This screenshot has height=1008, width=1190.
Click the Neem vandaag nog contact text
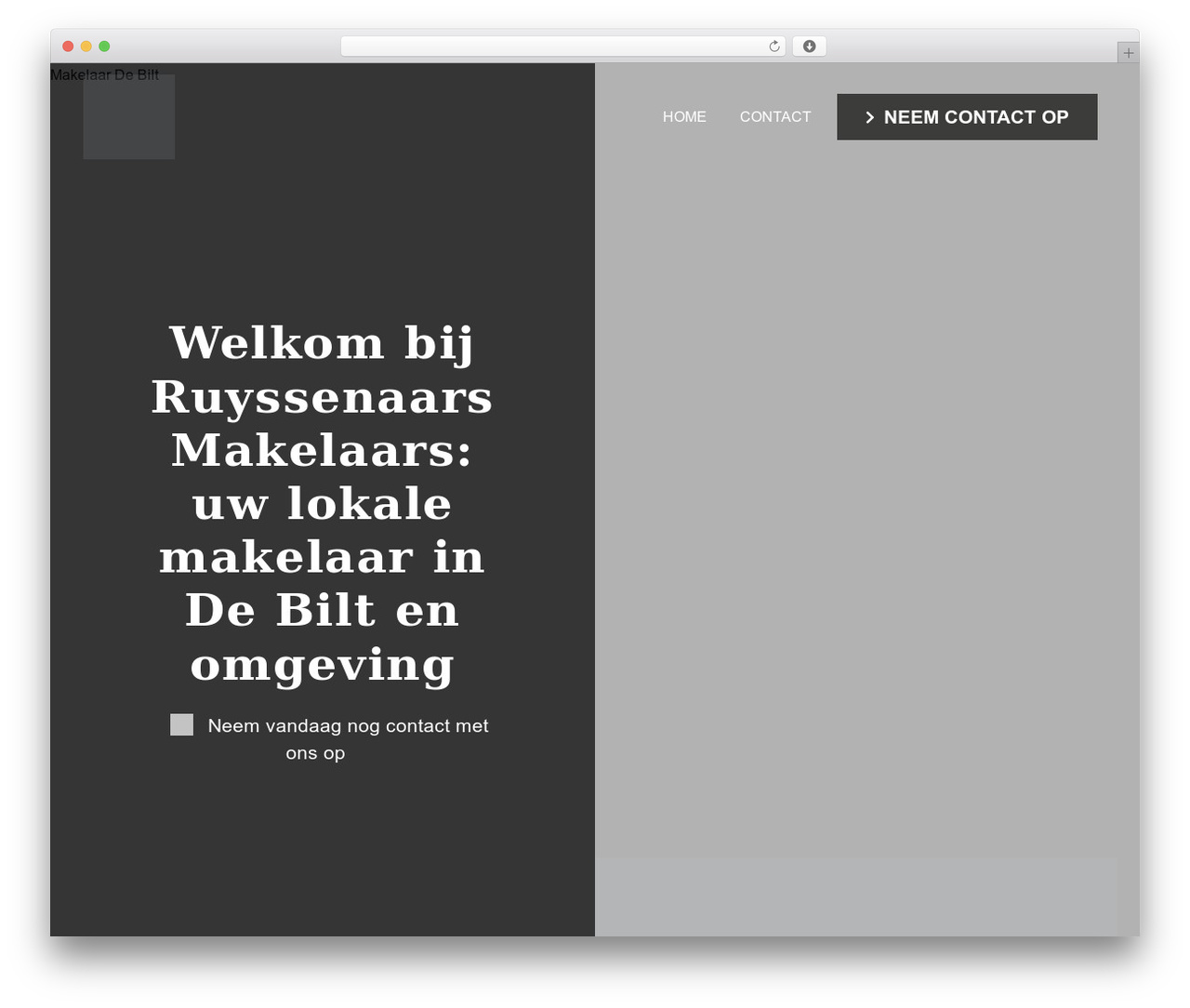pos(348,739)
